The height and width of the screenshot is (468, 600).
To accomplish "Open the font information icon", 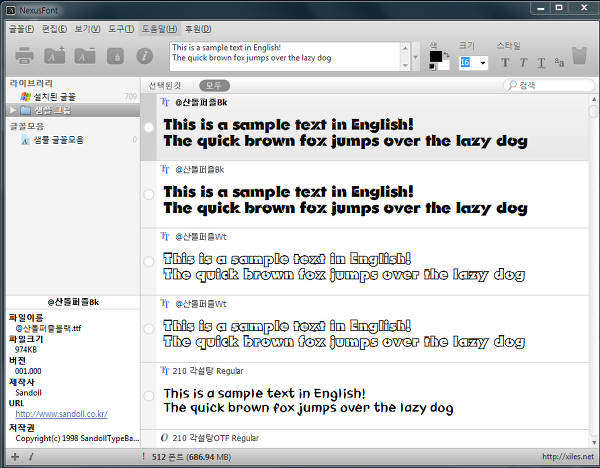I will (x=145, y=56).
